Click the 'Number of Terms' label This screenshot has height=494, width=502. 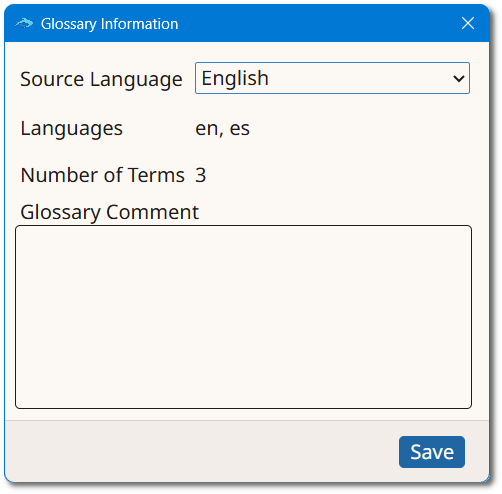pos(102,175)
